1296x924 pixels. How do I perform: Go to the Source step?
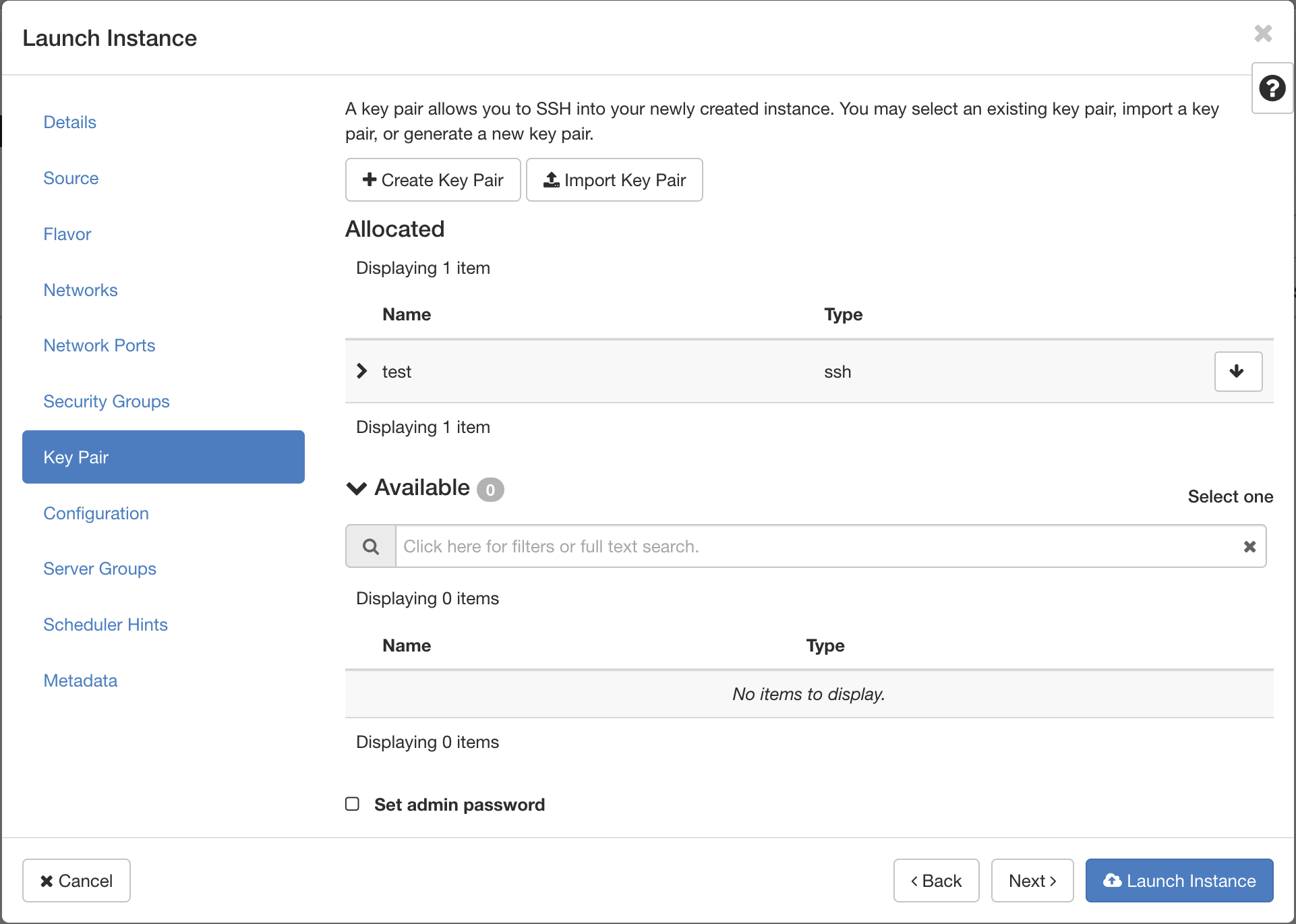tap(71, 178)
